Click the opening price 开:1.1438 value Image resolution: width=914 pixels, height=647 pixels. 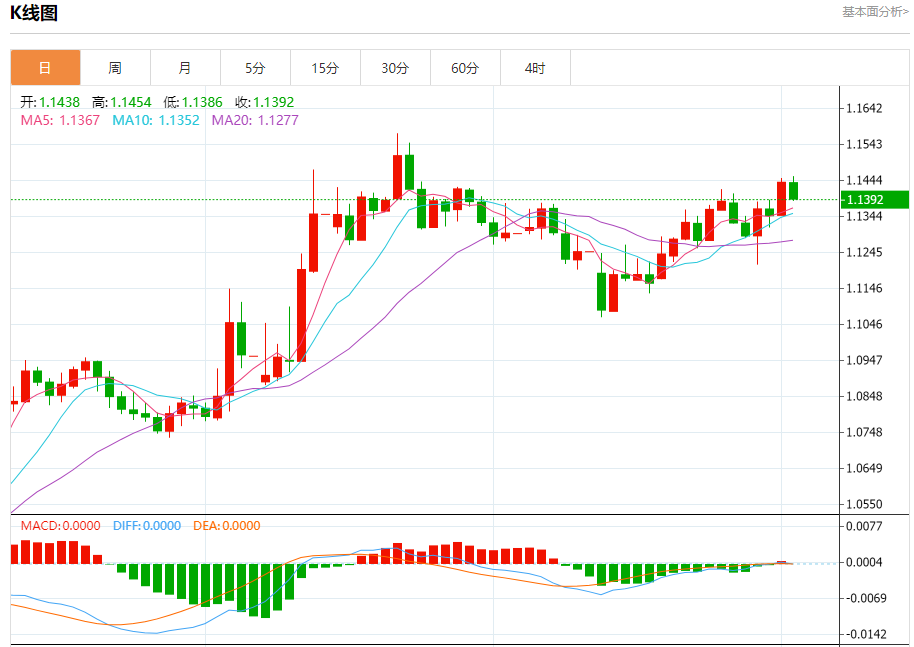click(50, 102)
